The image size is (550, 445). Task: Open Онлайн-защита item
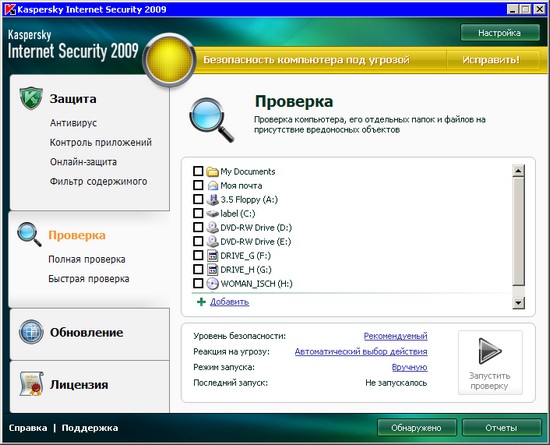click(x=83, y=162)
